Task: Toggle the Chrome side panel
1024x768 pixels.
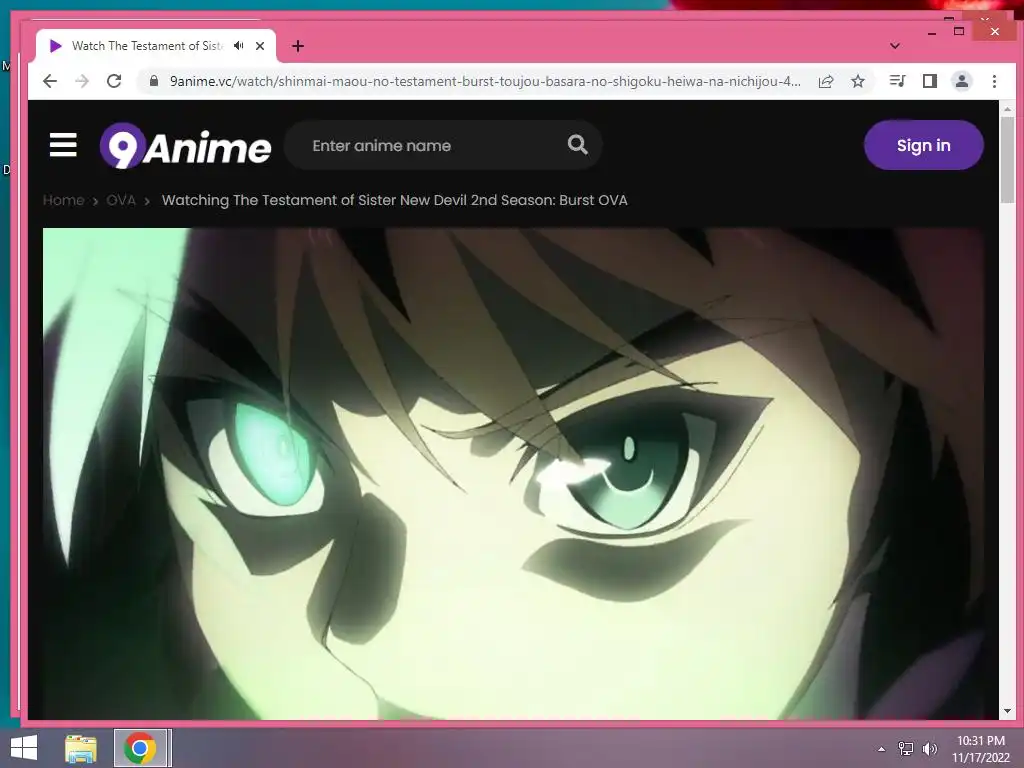Action: (x=930, y=81)
